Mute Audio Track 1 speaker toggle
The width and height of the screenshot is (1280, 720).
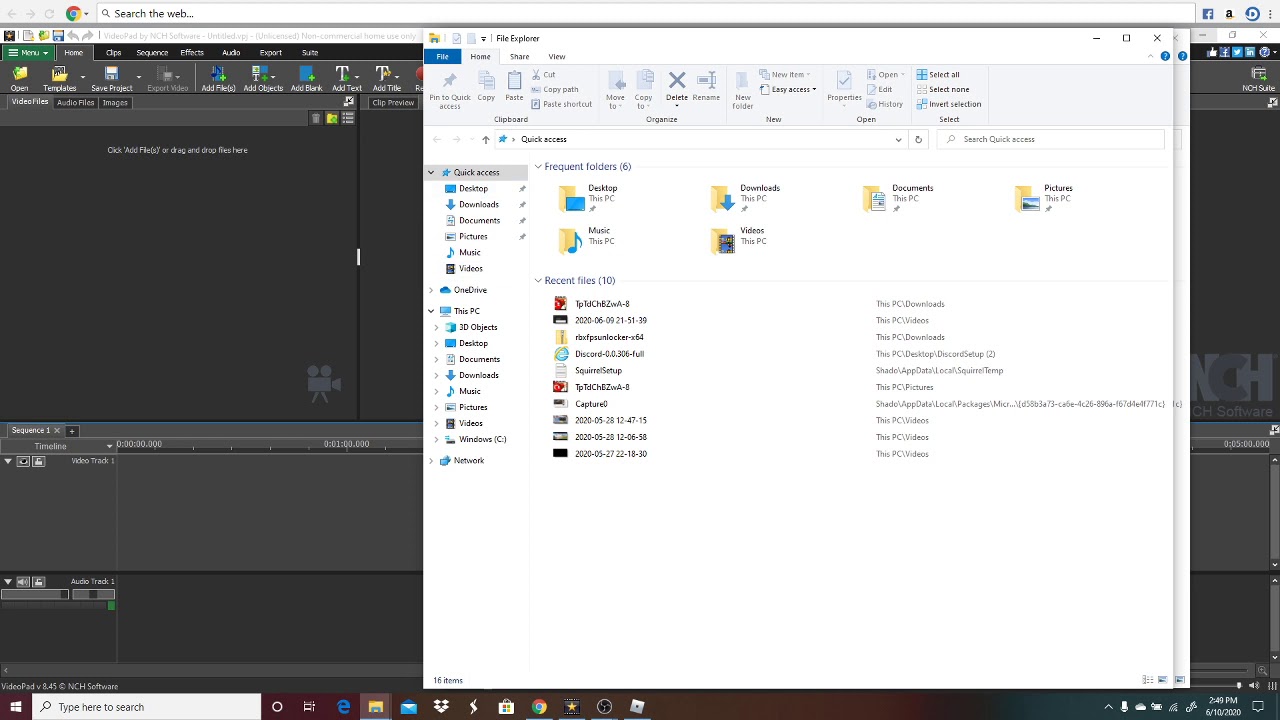click(x=23, y=582)
